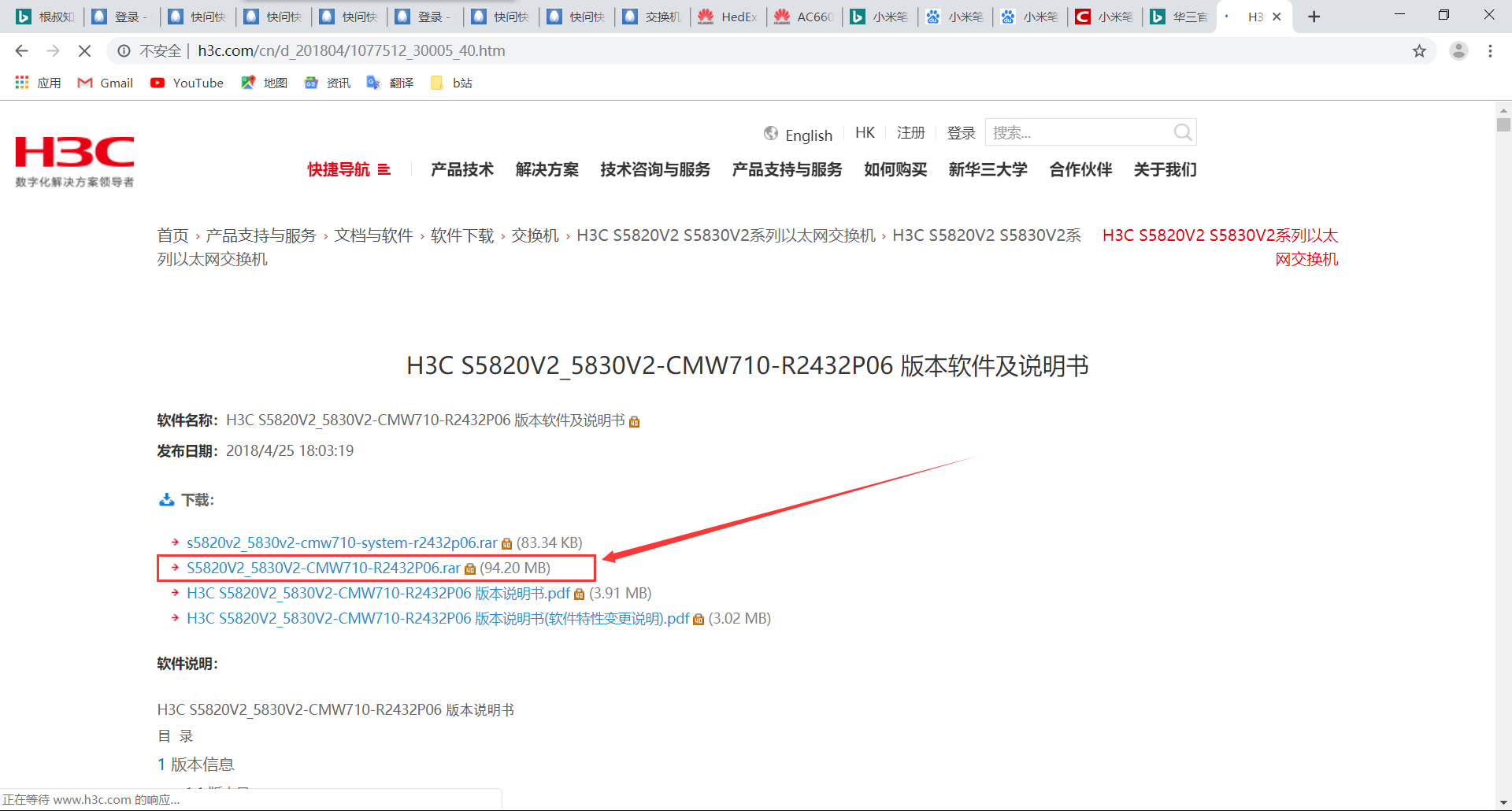Open the 资讯 news bookmark

328,83
